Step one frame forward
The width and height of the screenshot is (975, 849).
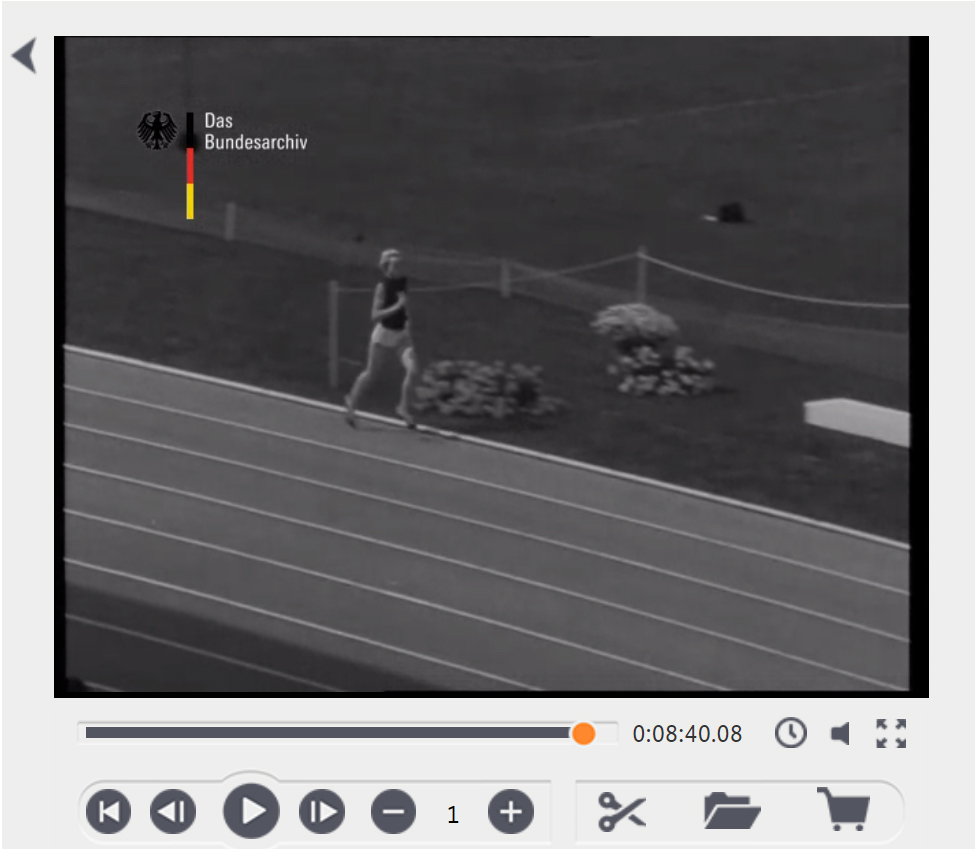[322, 812]
